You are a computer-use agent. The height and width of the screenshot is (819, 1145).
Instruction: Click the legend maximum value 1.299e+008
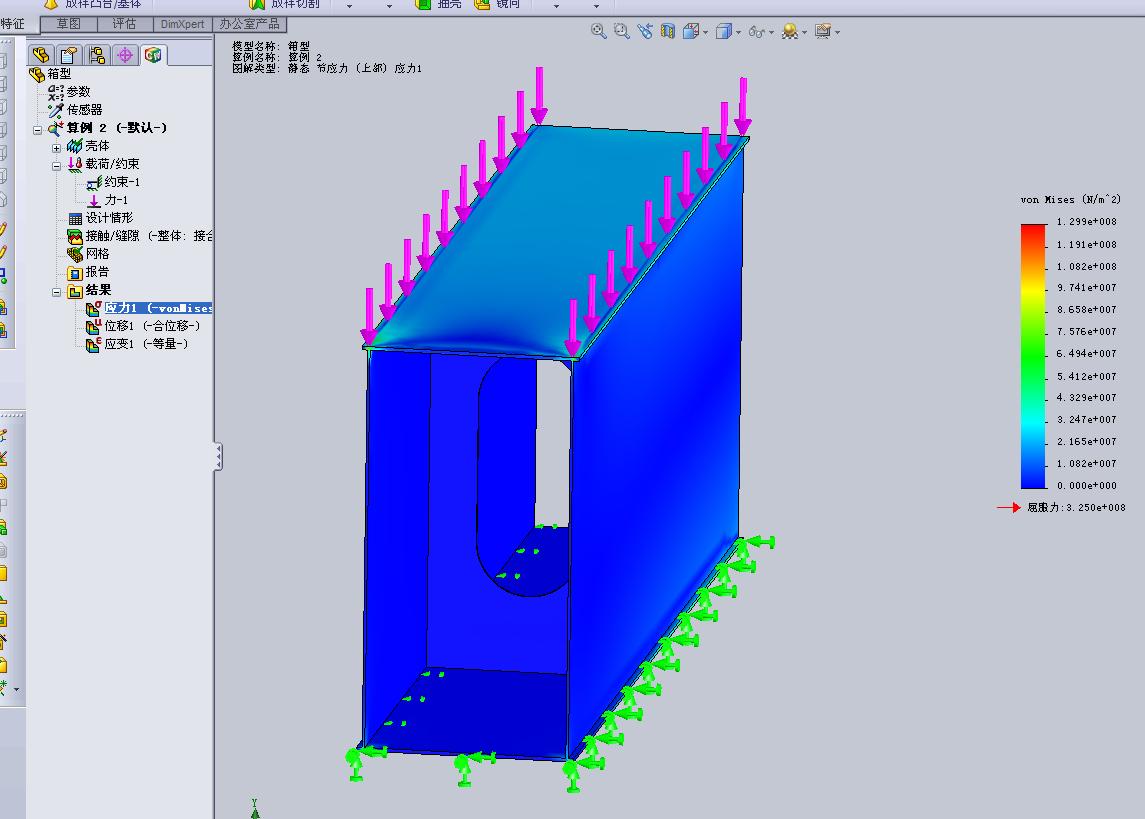[1086, 222]
